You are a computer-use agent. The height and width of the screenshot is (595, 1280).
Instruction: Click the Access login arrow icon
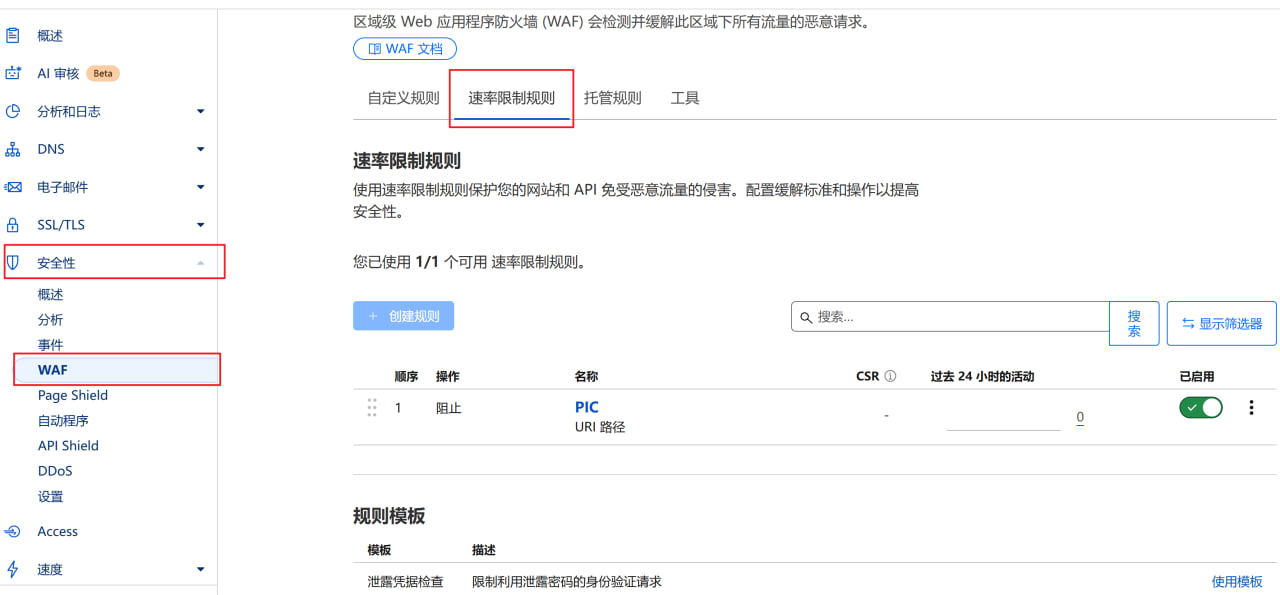tap(13, 532)
